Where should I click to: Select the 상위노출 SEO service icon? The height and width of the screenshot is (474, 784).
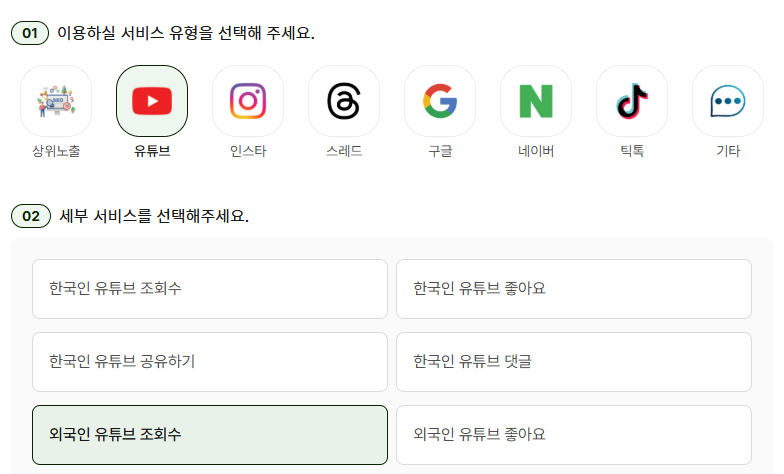[x=56, y=101]
